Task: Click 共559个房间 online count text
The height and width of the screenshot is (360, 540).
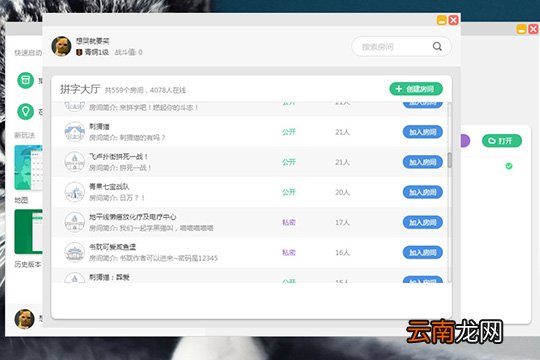Action: pos(145,90)
